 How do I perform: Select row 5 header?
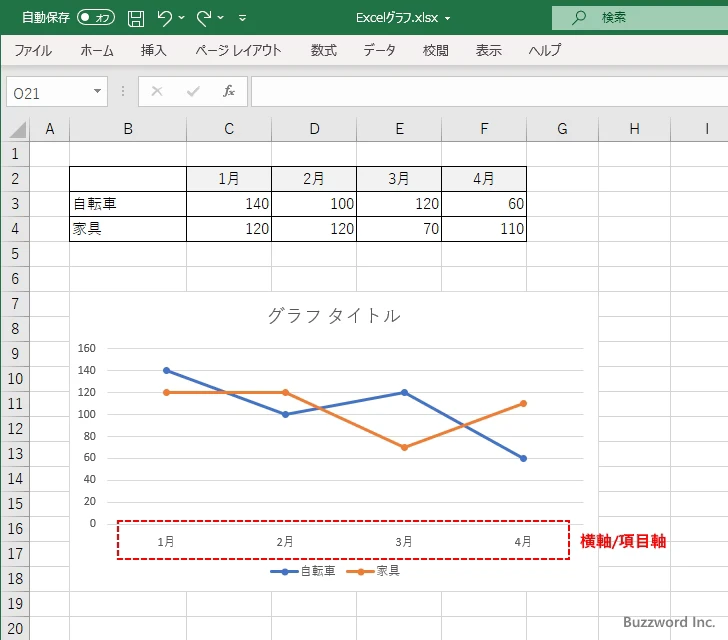pos(15,254)
